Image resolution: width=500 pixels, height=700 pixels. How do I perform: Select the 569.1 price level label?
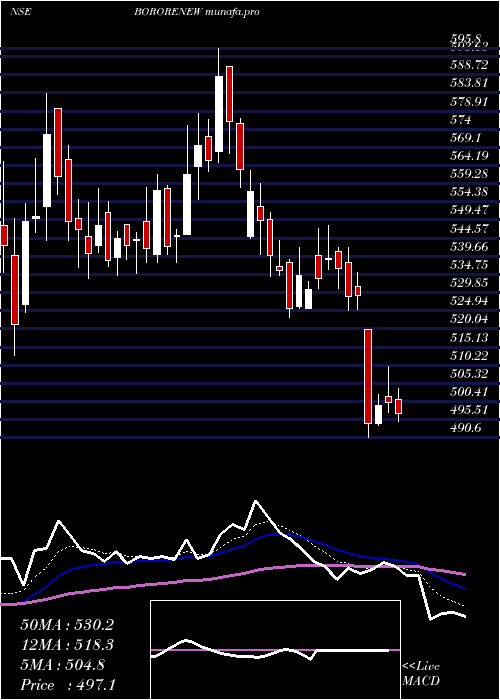(465, 138)
